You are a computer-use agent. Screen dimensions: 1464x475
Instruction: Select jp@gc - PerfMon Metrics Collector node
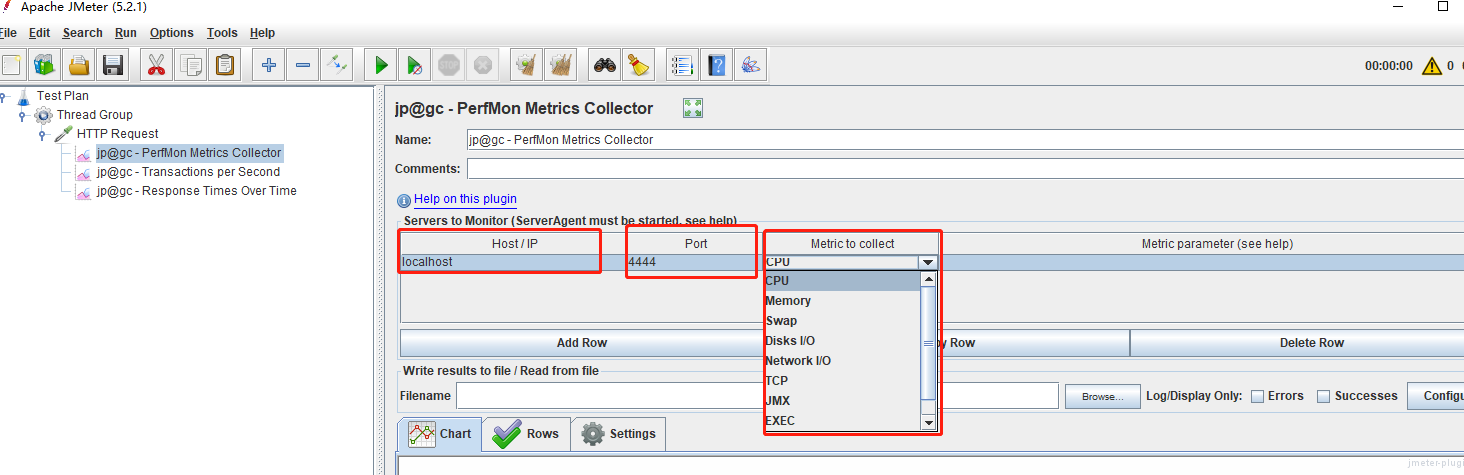click(x=189, y=153)
